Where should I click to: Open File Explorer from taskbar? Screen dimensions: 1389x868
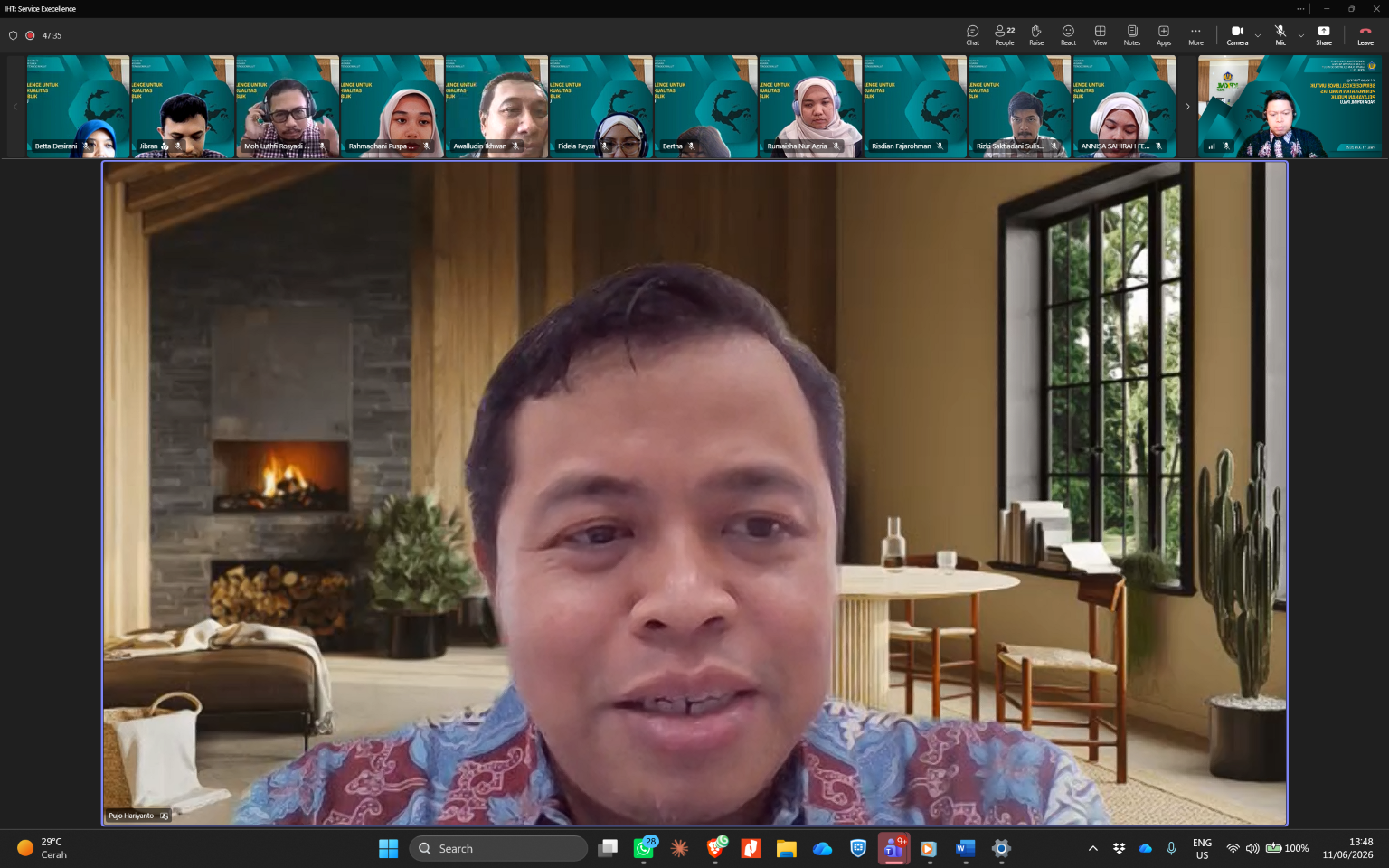787,848
